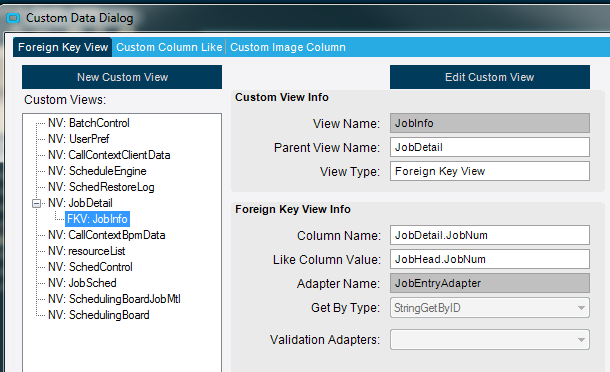Open the Get By Type dropdown
Screen dimensions: 610x372
pyautogui.click(x=490, y=308)
